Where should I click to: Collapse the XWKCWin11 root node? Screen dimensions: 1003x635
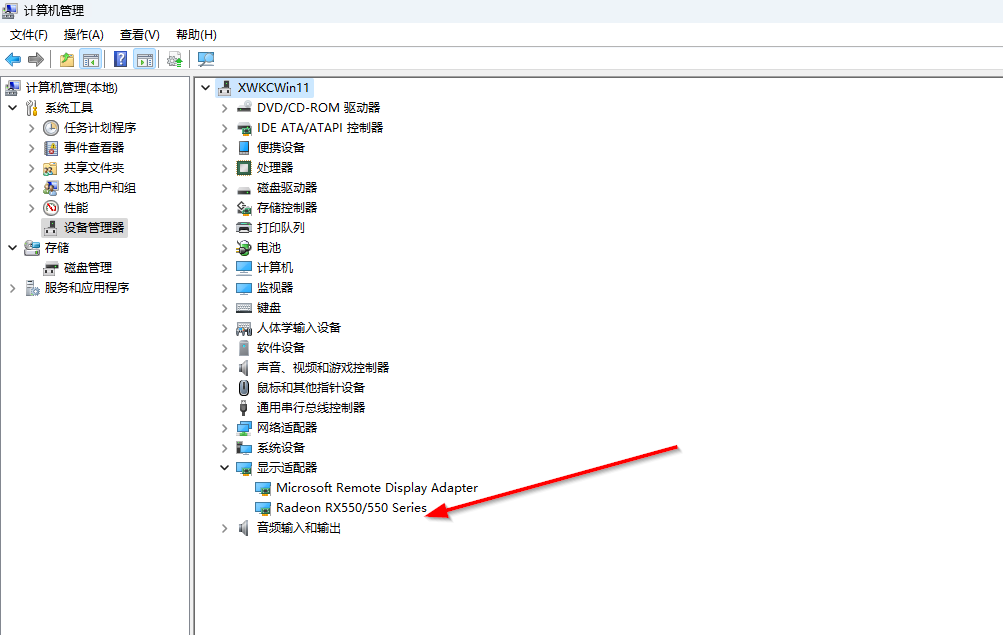(205, 88)
